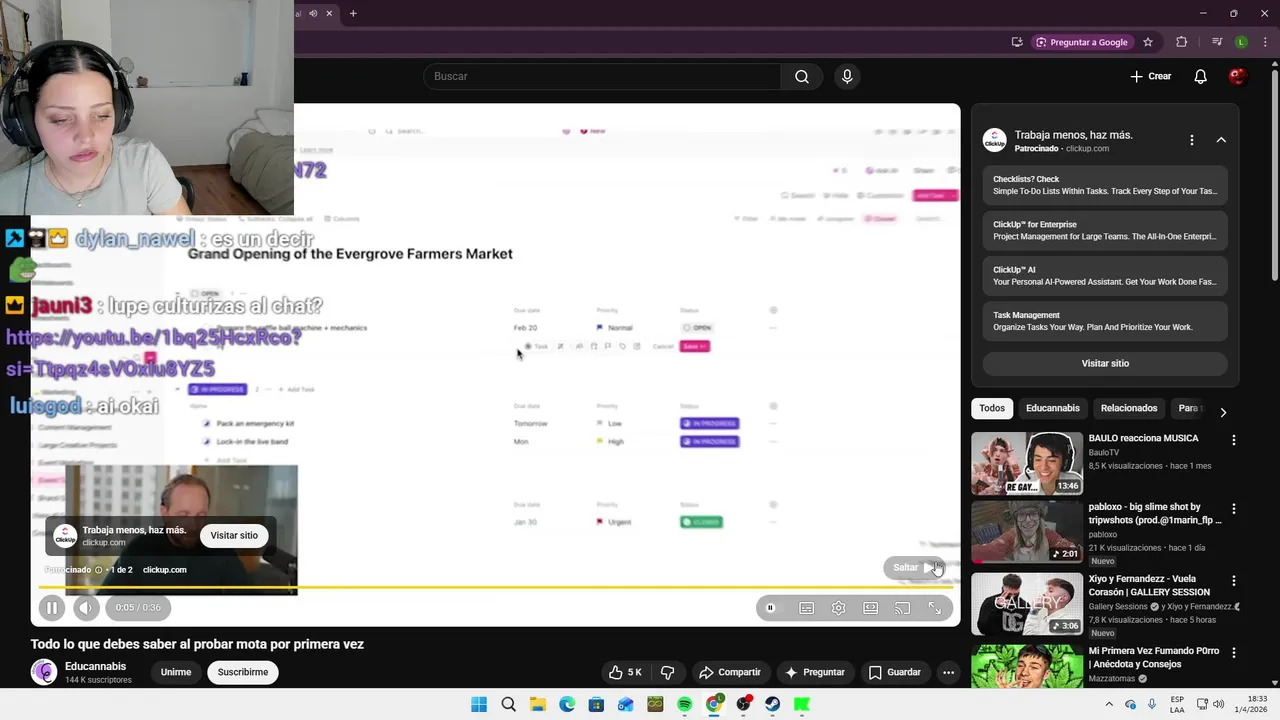Subscribe with the Suscribirme button

(243, 672)
